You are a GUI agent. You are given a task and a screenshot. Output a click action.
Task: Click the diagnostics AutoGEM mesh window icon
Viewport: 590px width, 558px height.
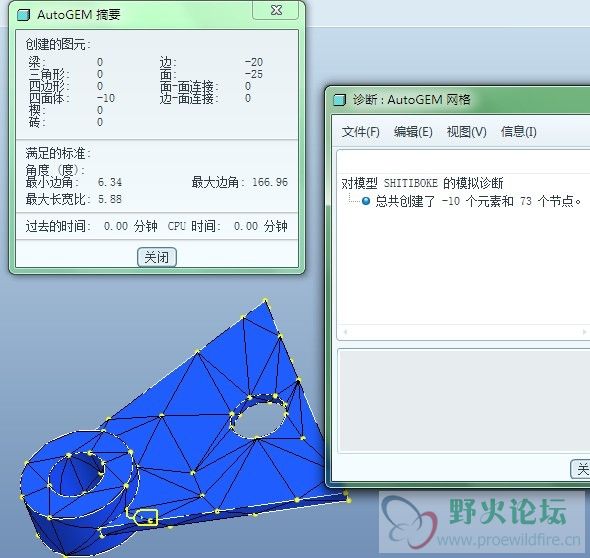tap(339, 100)
